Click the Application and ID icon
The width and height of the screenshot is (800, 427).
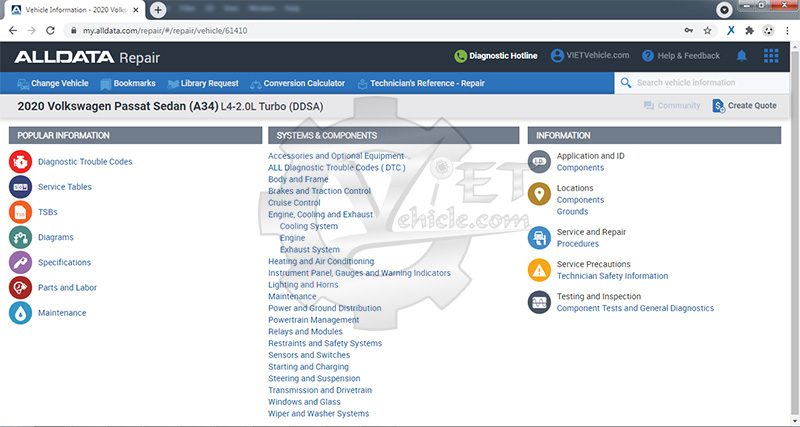[x=539, y=162]
